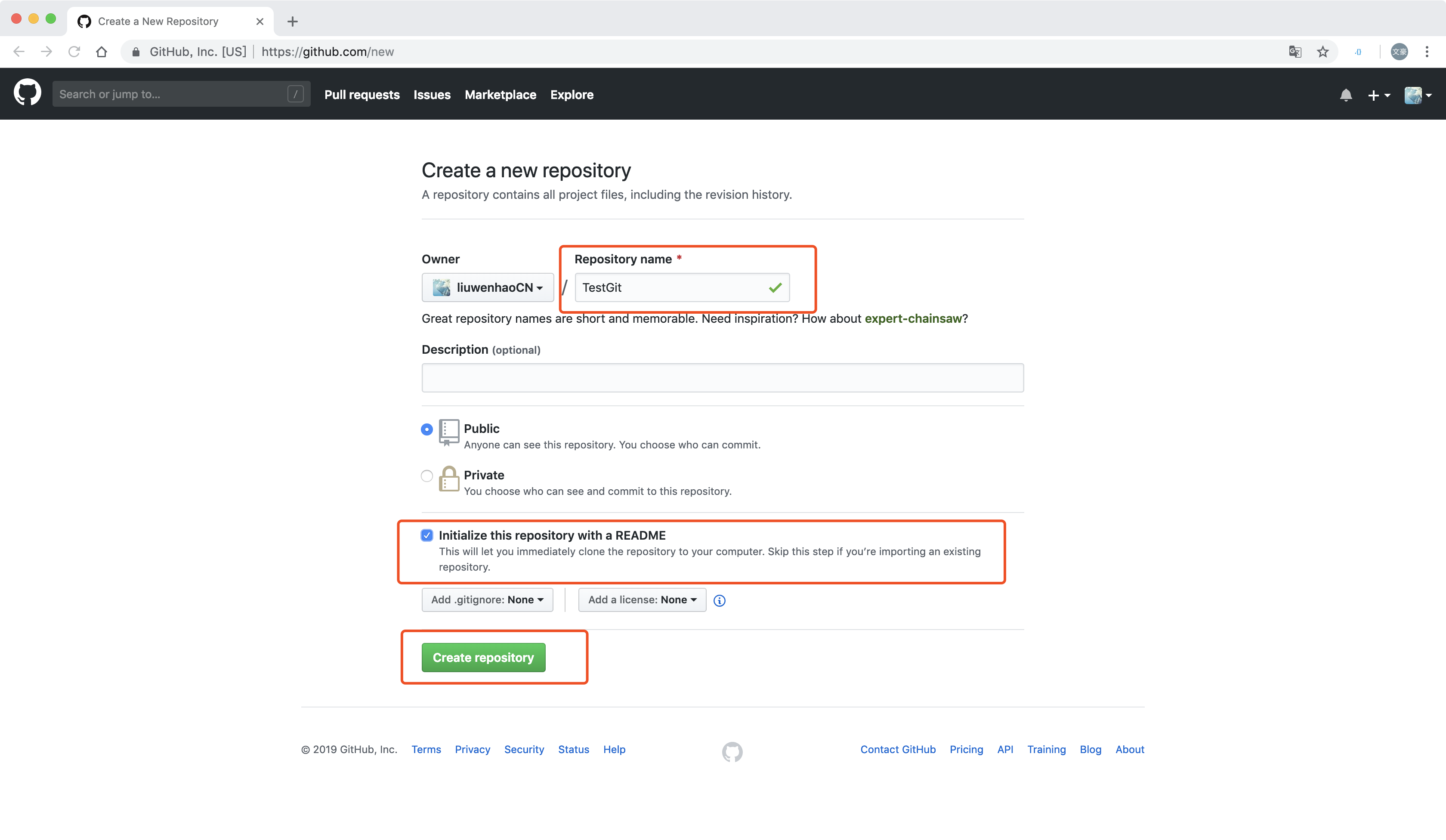Open the plus create-new menu in header

1379,95
